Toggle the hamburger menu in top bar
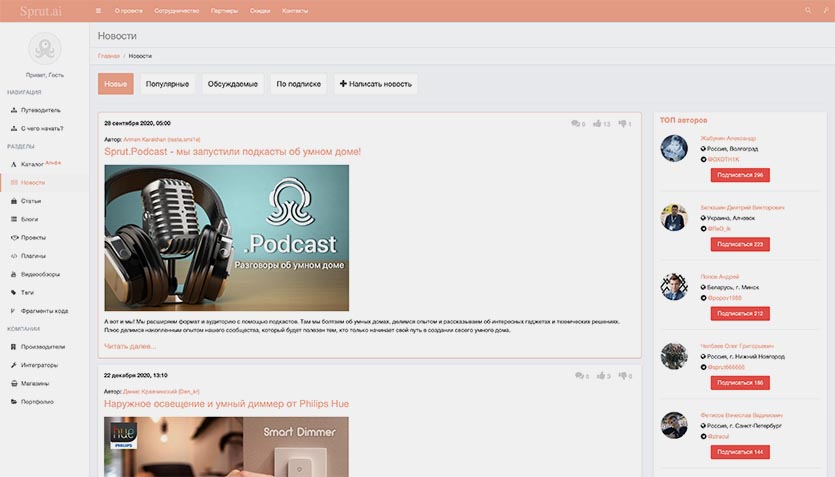 pyautogui.click(x=98, y=11)
